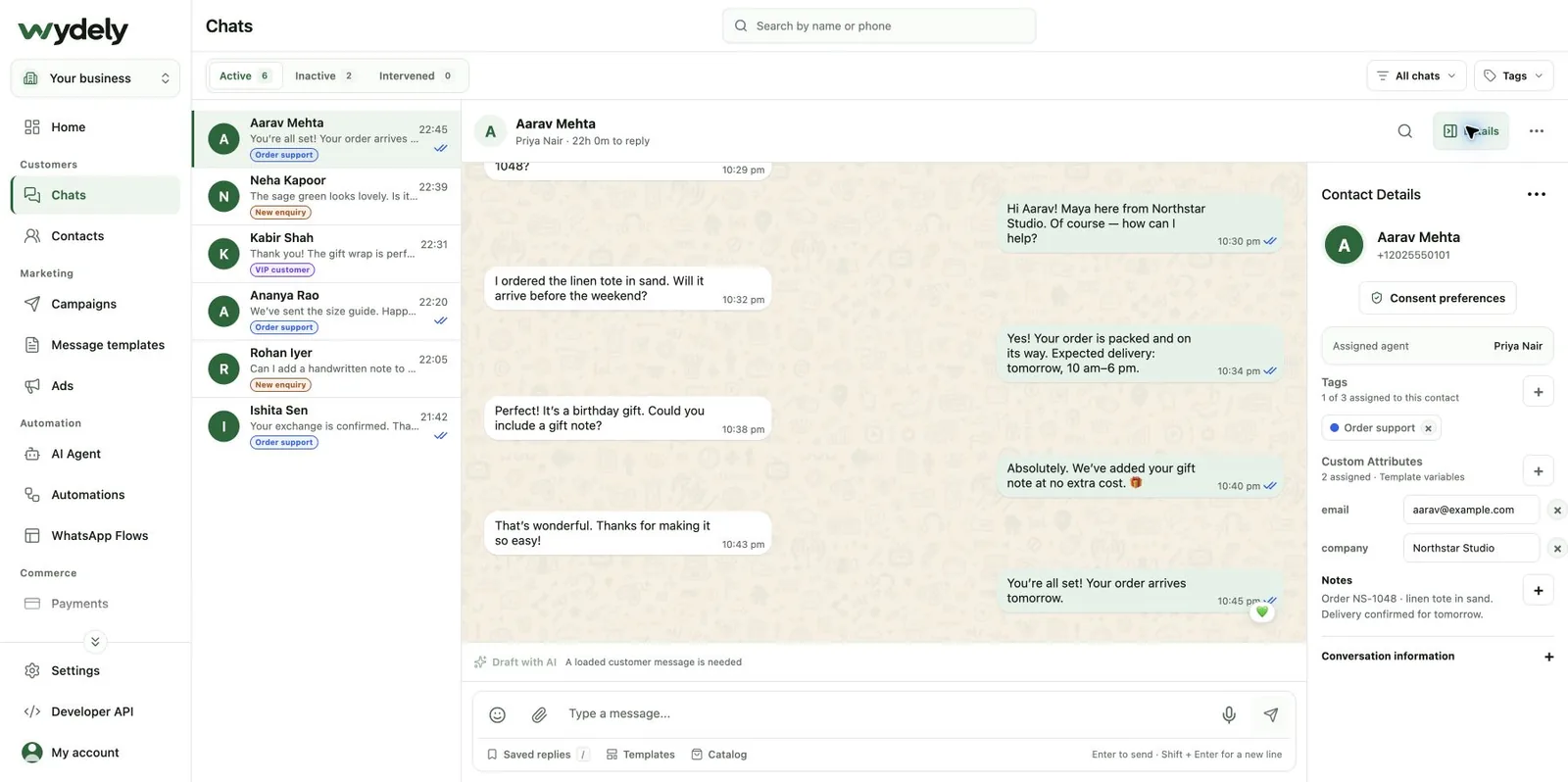Open AI Agent page

[x=95, y=454]
